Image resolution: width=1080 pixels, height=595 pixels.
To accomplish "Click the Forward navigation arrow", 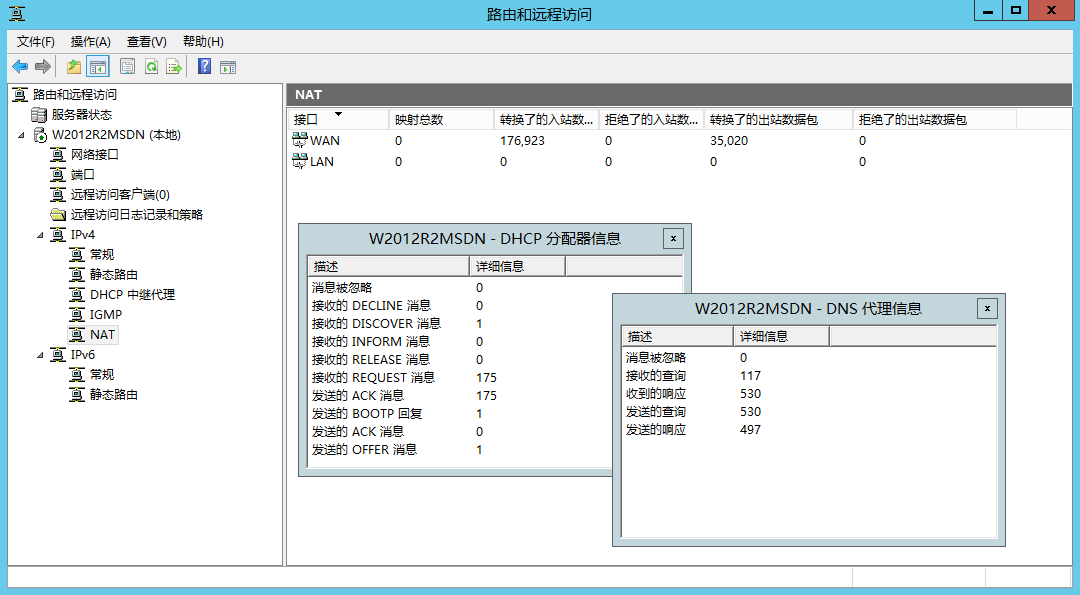I will pyautogui.click(x=41, y=66).
